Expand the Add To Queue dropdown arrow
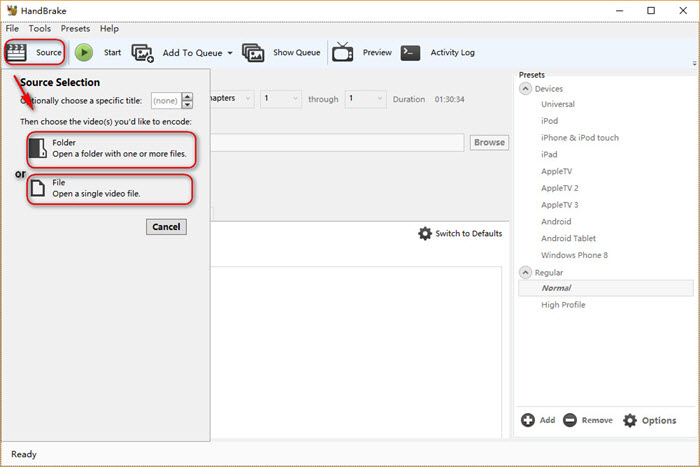The height and width of the screenshot is (467, 700). coord(230,53)
